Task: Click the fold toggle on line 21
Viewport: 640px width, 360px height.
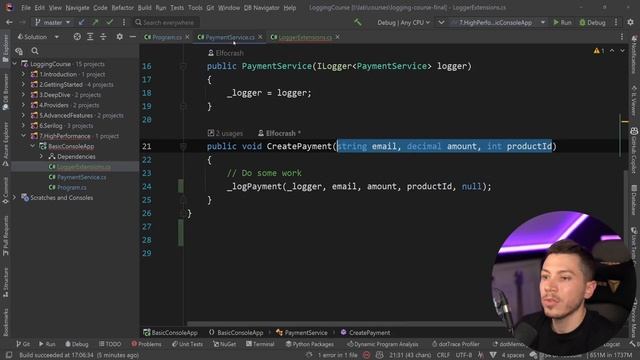Action: (183, 146)
